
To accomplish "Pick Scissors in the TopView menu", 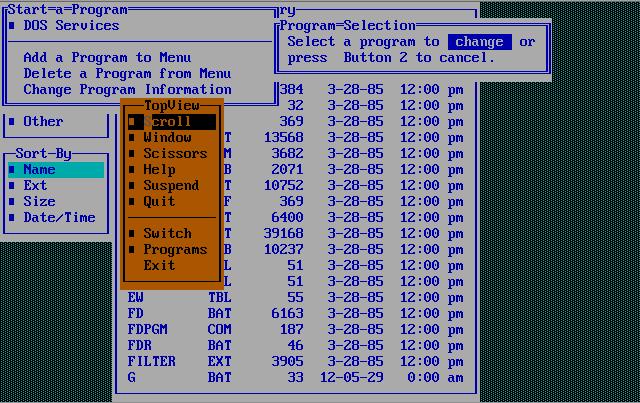I will (x=175, y=154).
